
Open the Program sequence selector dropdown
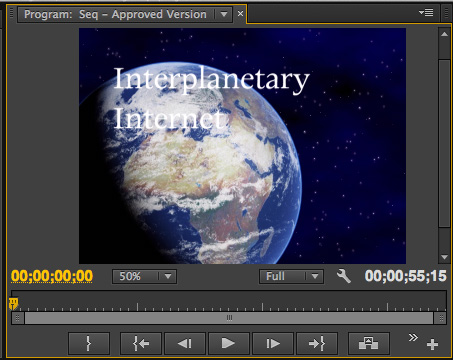tap(224, 14)
